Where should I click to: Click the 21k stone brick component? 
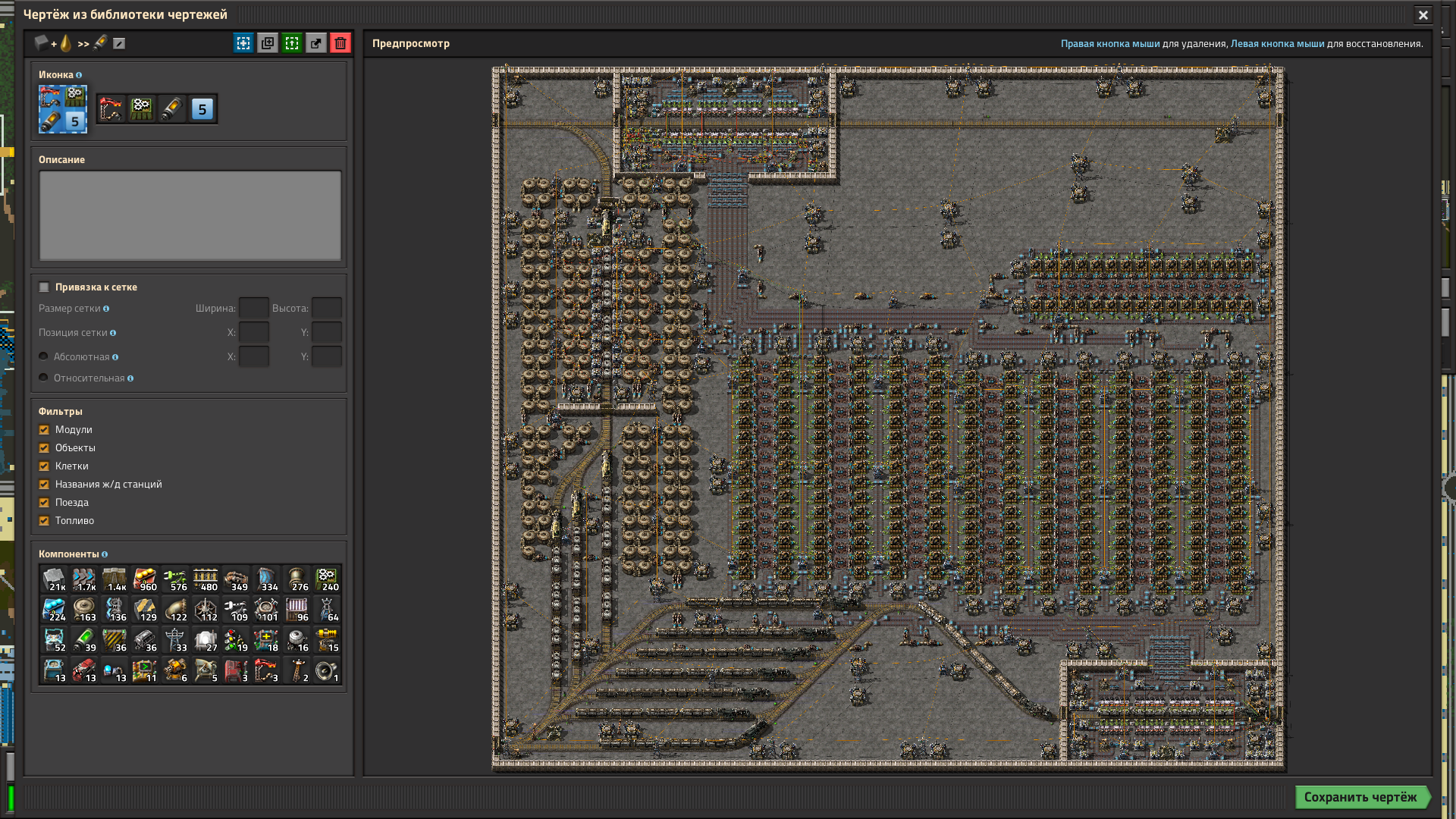coord(54,579)
